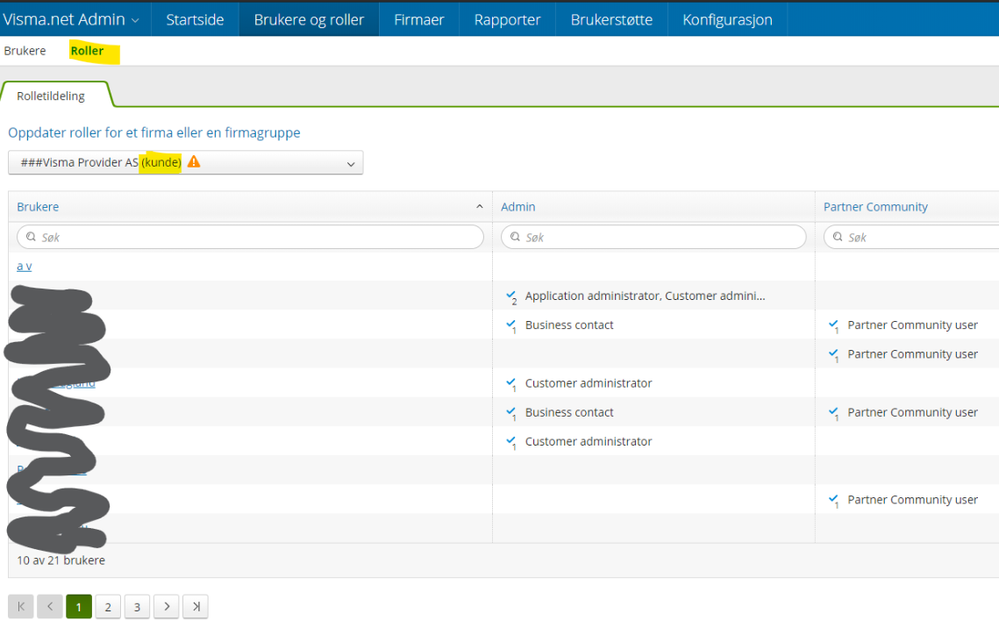The width and height of the screenshot is (999, 635).
Task: Click third Partner Community user checkmark icon
Action: coord(833,413)
